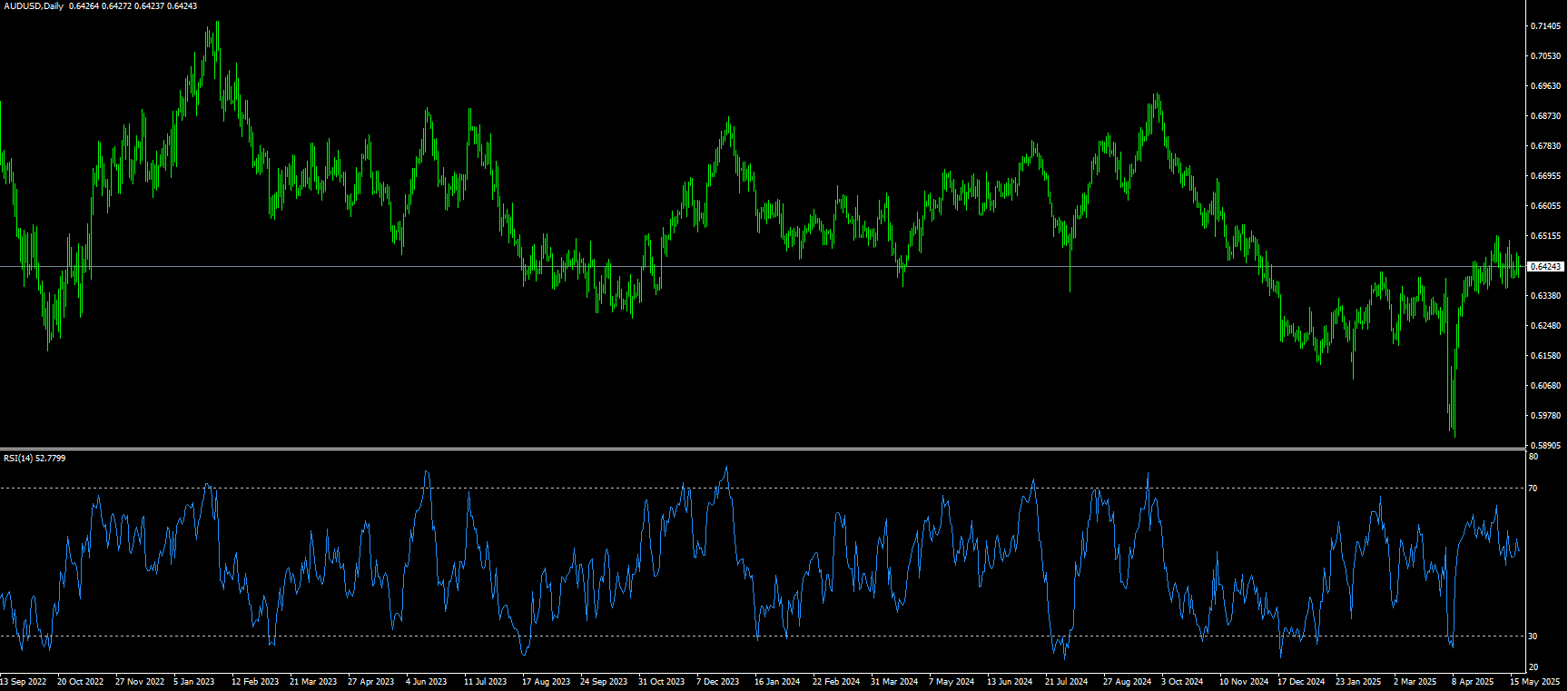Click the RSI 70 level scale label
The image size is (1568, 691).
(x=1533, y=489)
